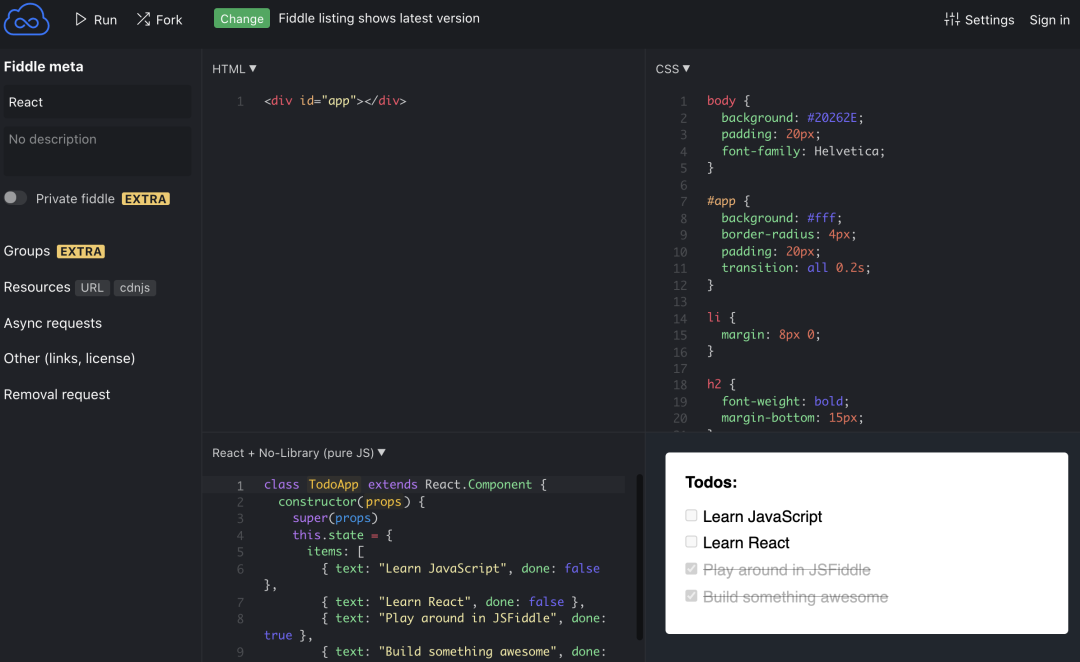Click the Sign in link
Viewport: 1080px width, 662px height.
(x=1049, y=19)
